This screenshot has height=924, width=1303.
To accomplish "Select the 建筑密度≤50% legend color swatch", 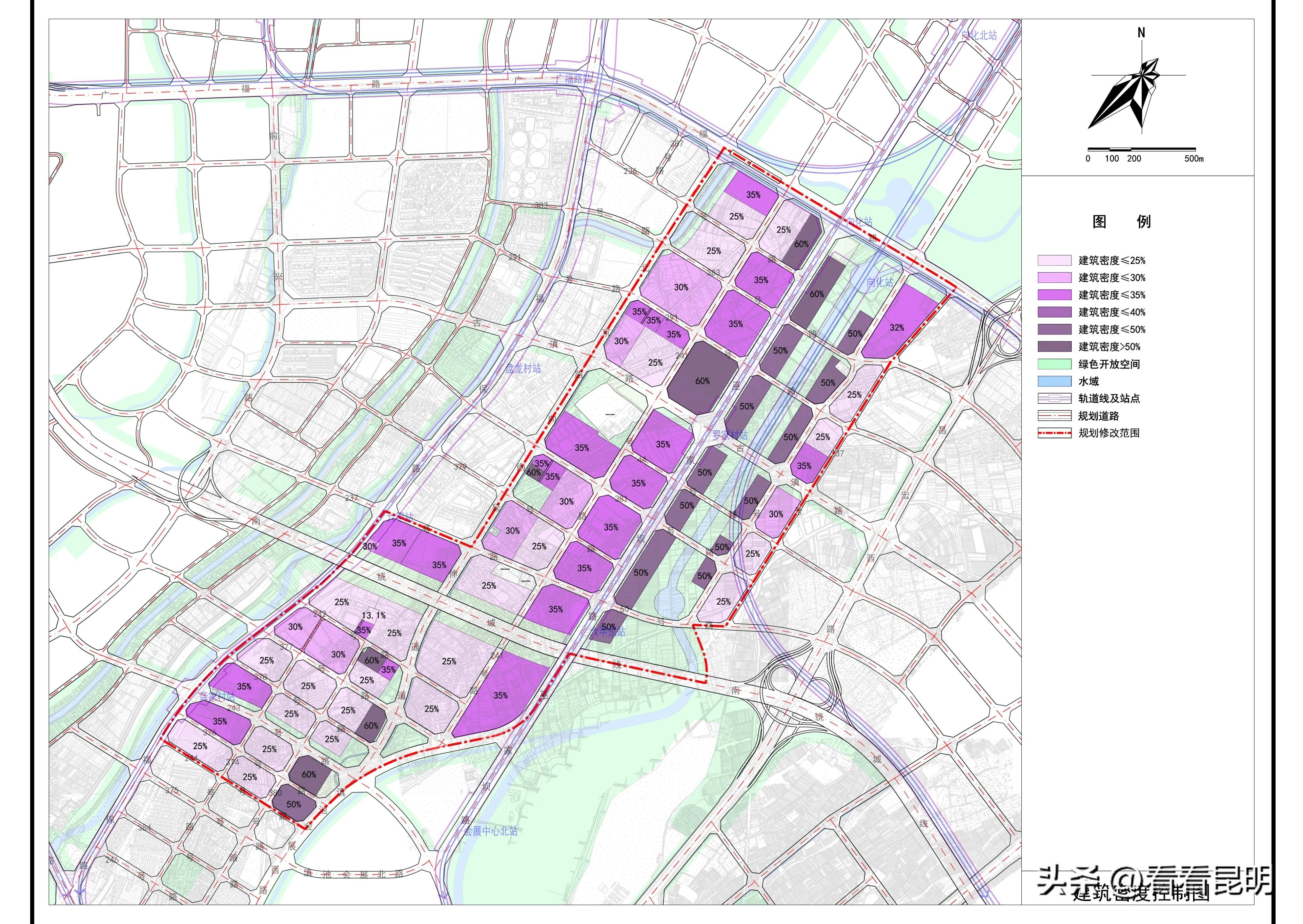I will click(1055, 329).
